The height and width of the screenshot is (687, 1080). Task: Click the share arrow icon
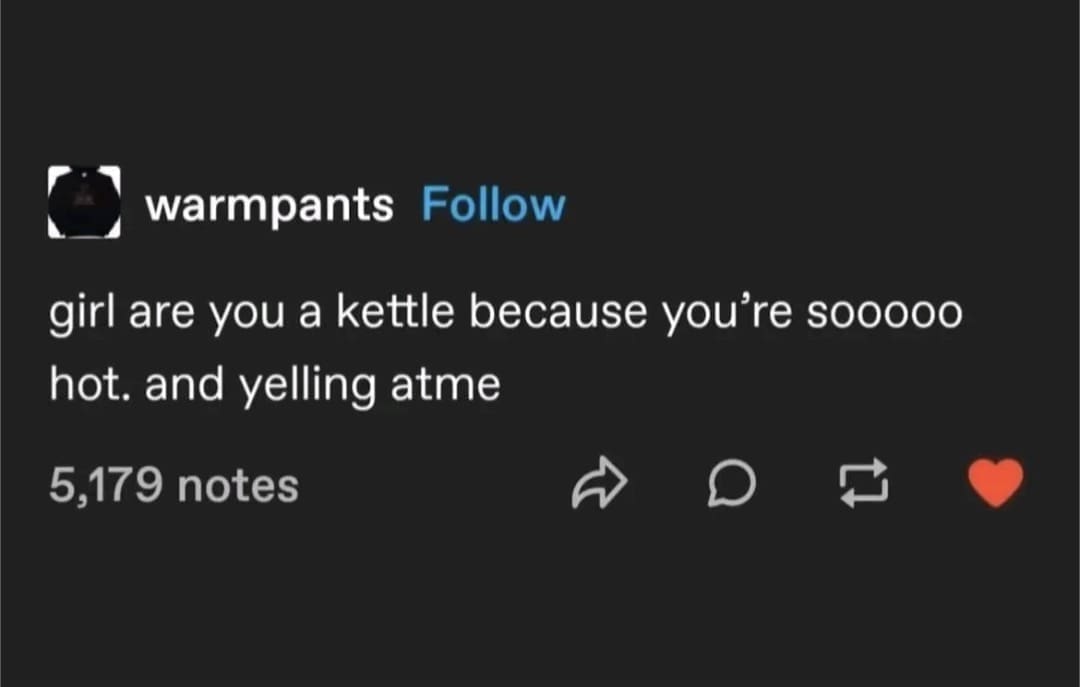(x=598, y=486)
